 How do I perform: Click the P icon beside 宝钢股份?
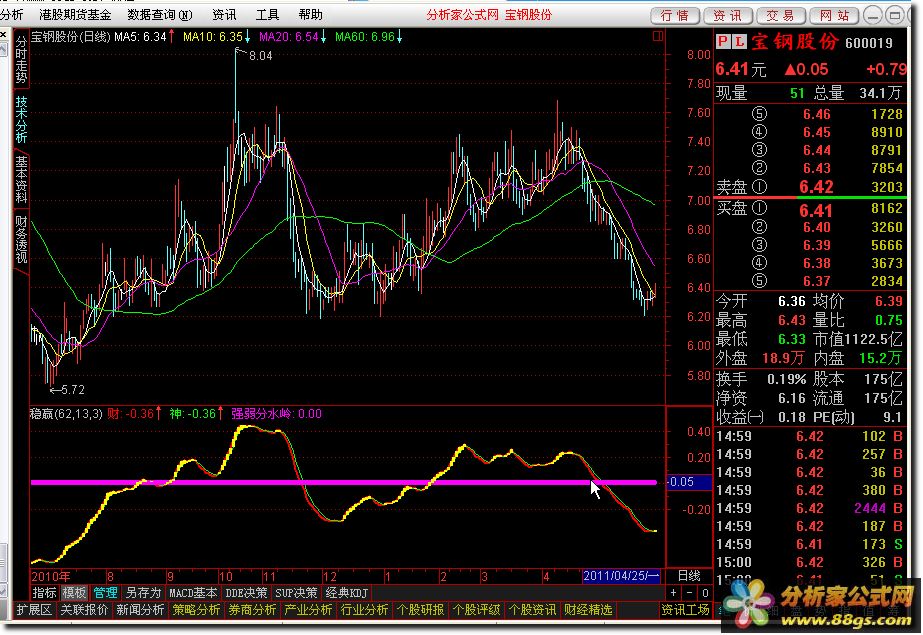pos(722,41)
